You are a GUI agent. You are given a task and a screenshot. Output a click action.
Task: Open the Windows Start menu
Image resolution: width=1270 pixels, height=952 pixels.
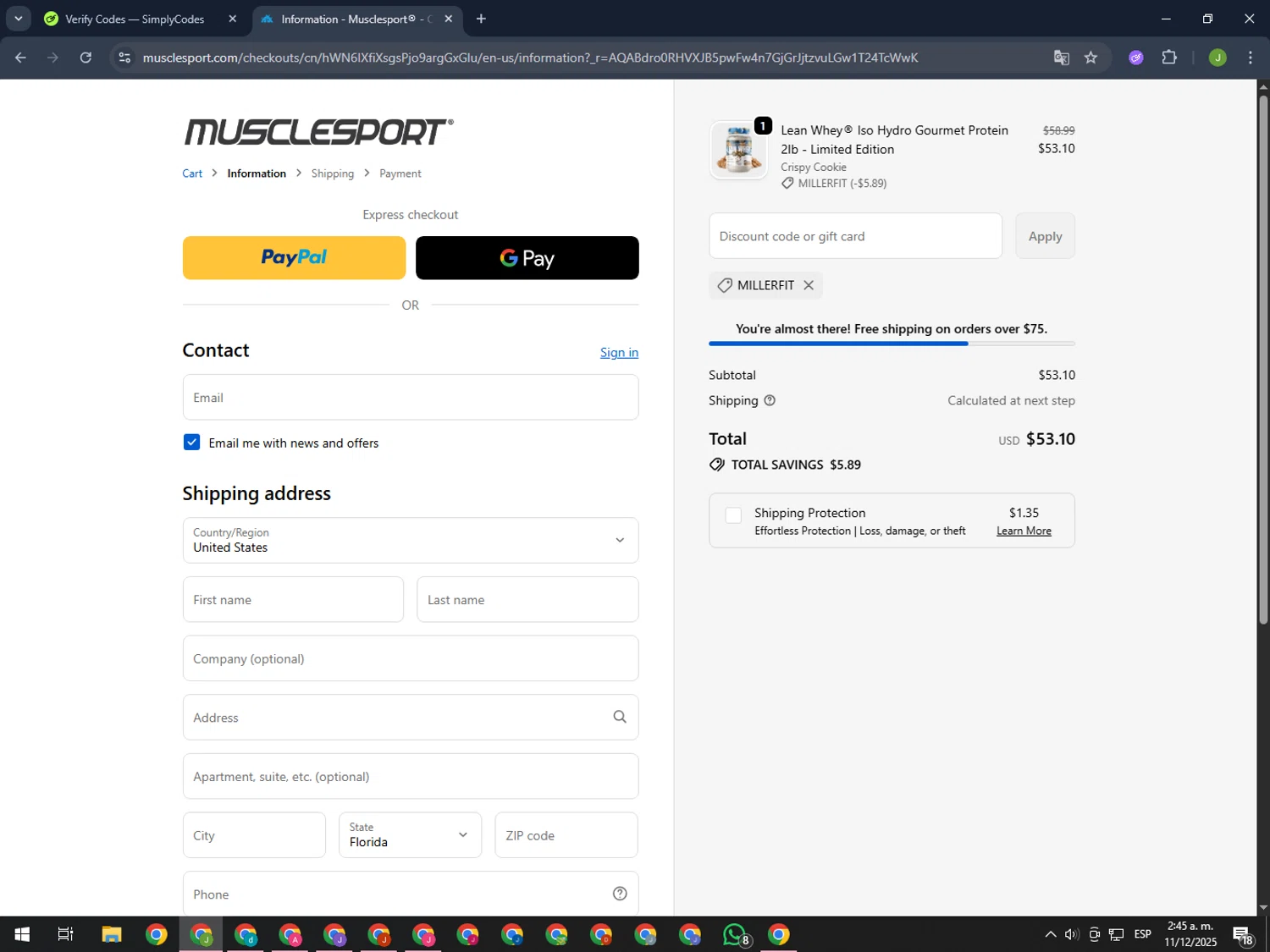[22, 934]
